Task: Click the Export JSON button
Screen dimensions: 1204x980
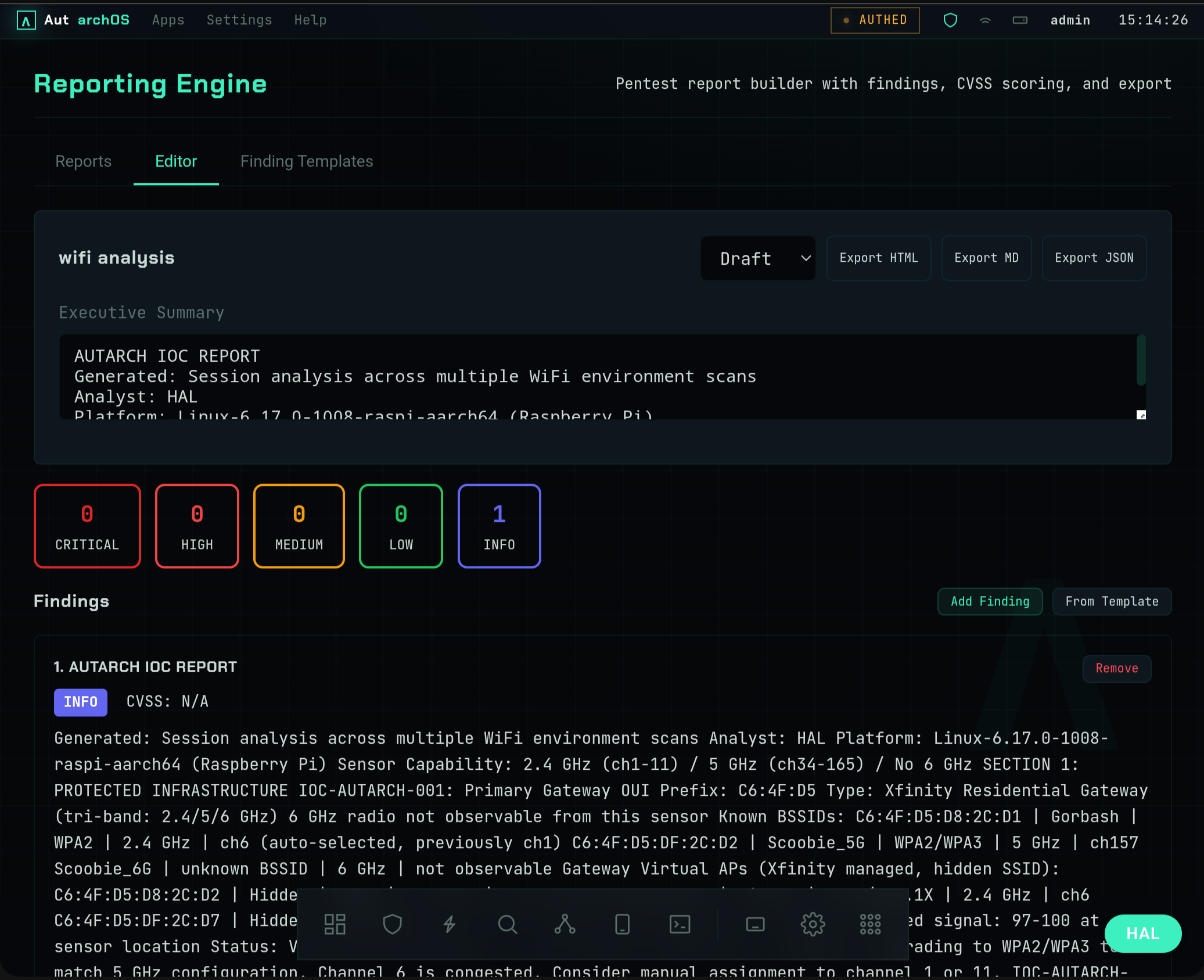Action: 1094,258
